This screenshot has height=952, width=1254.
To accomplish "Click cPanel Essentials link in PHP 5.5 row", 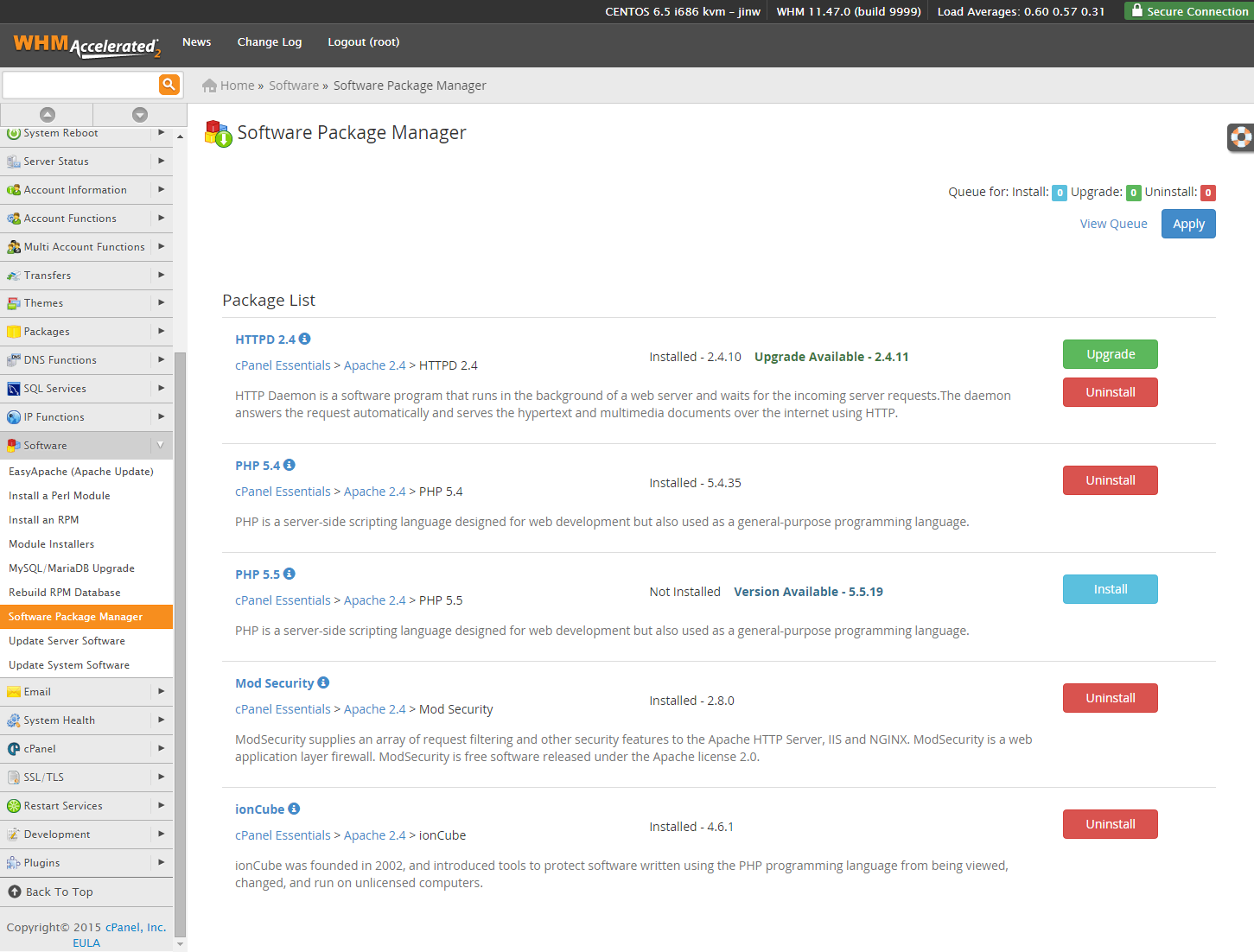I will tap(283, 600).
